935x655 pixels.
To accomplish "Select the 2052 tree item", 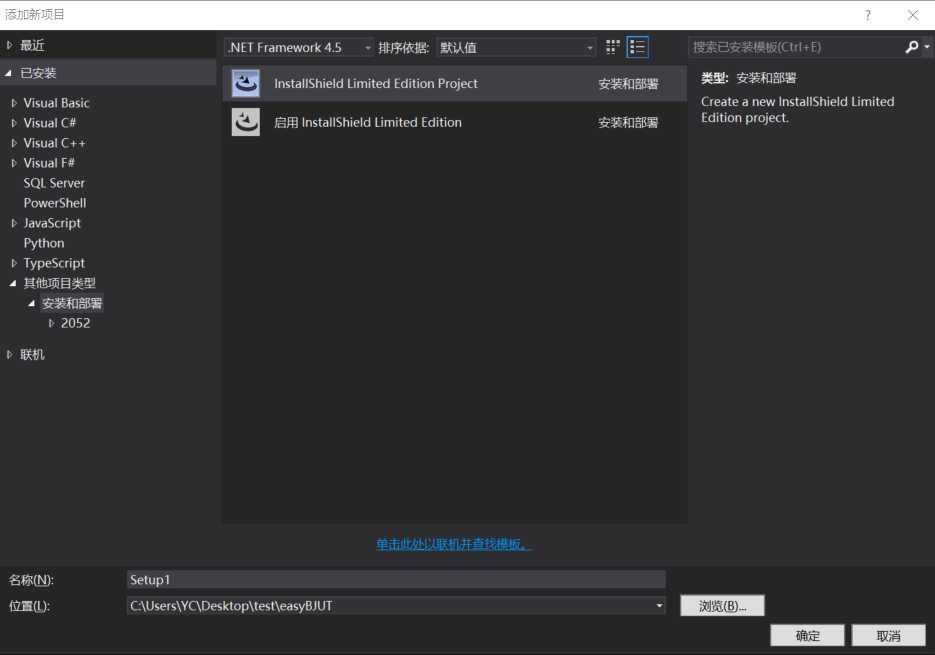I will (76, 323).
